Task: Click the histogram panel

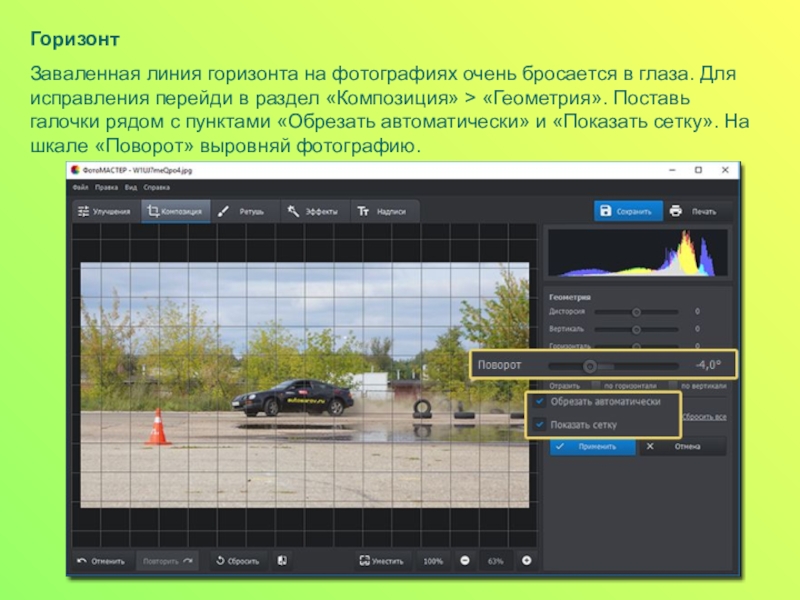Action: pos(638,253)
